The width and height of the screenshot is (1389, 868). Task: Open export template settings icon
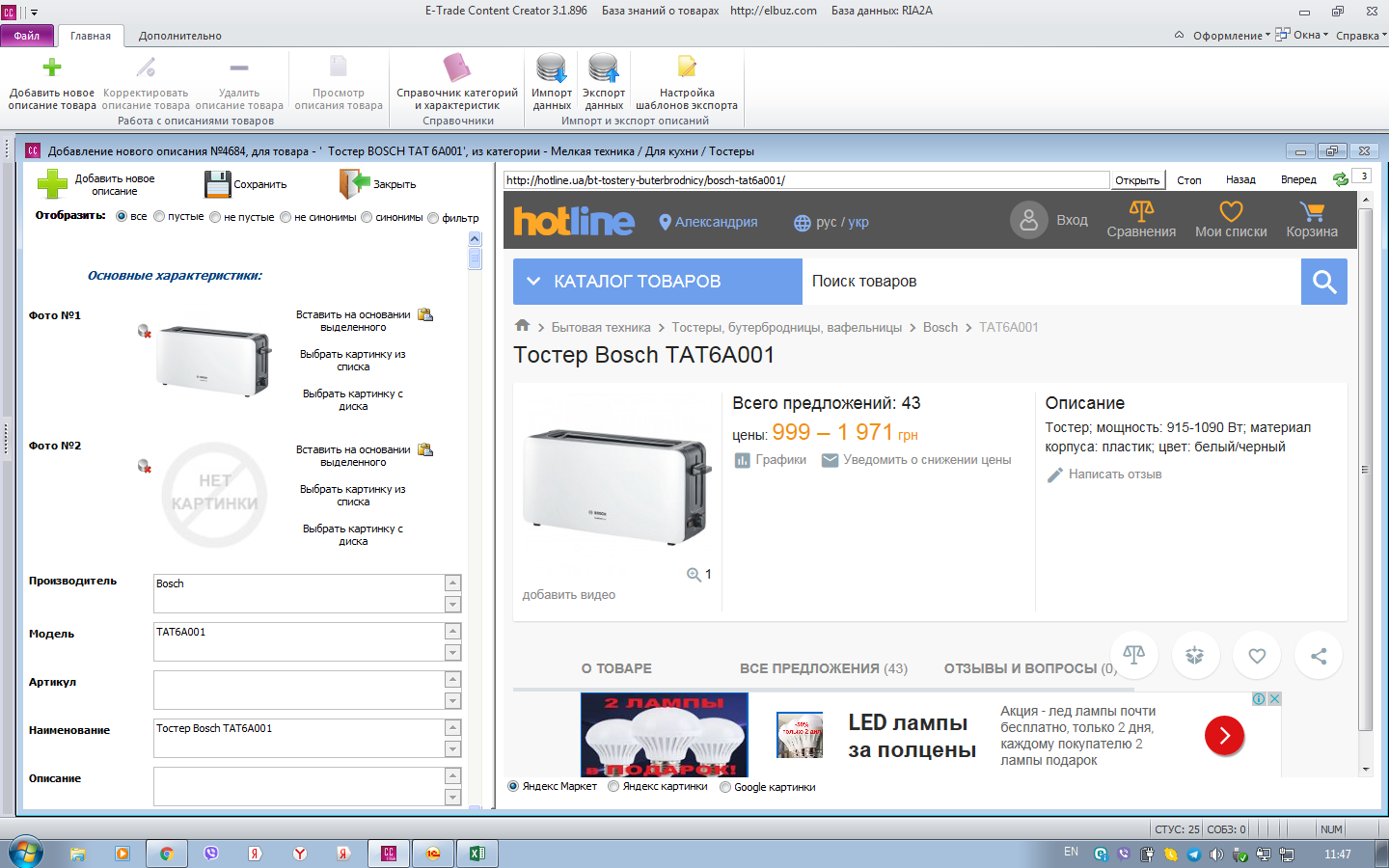[687, 67]
